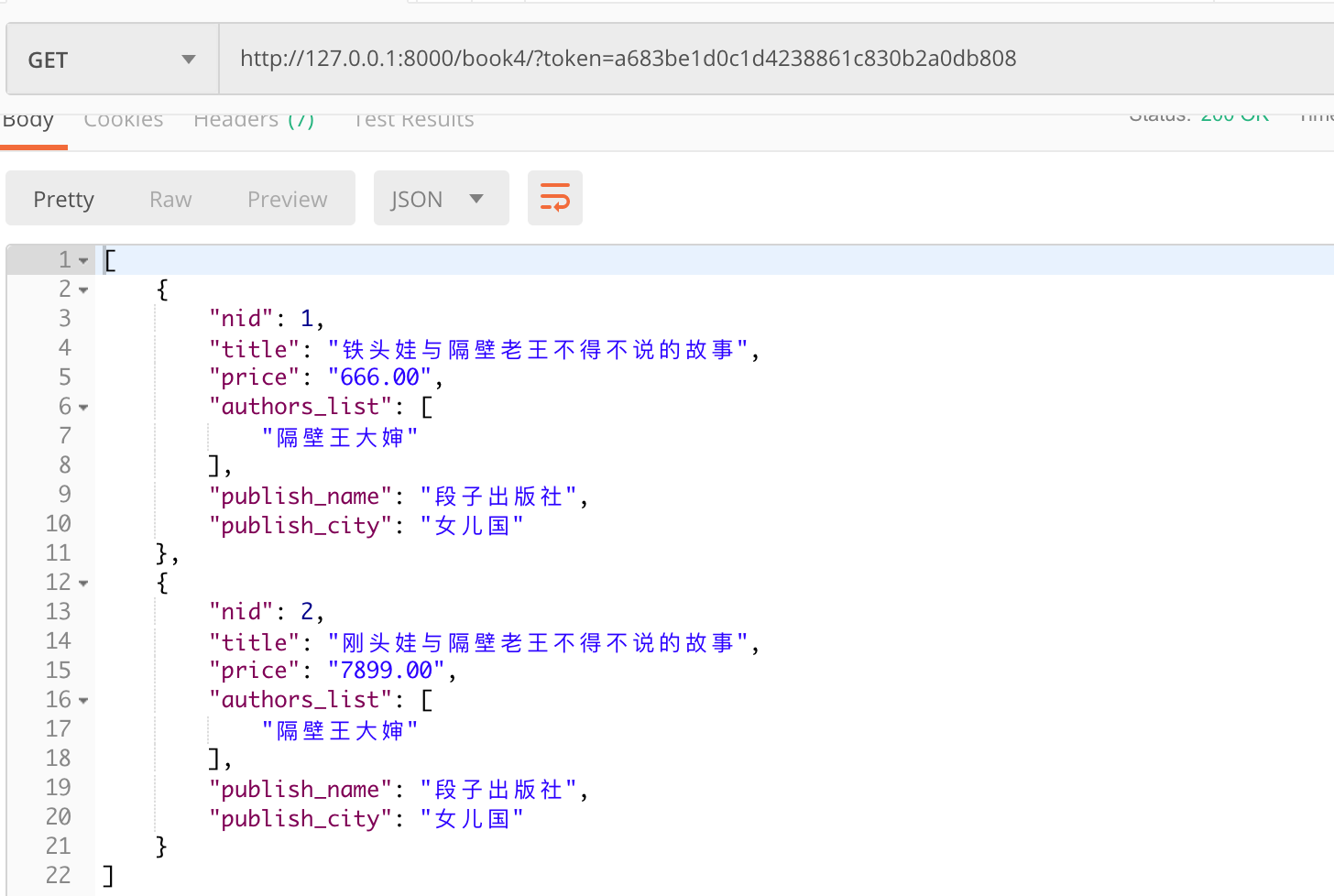Screen dimensions: 1334x896
Task: Select the Raw view tab
Action: click(x=170, y=200)
